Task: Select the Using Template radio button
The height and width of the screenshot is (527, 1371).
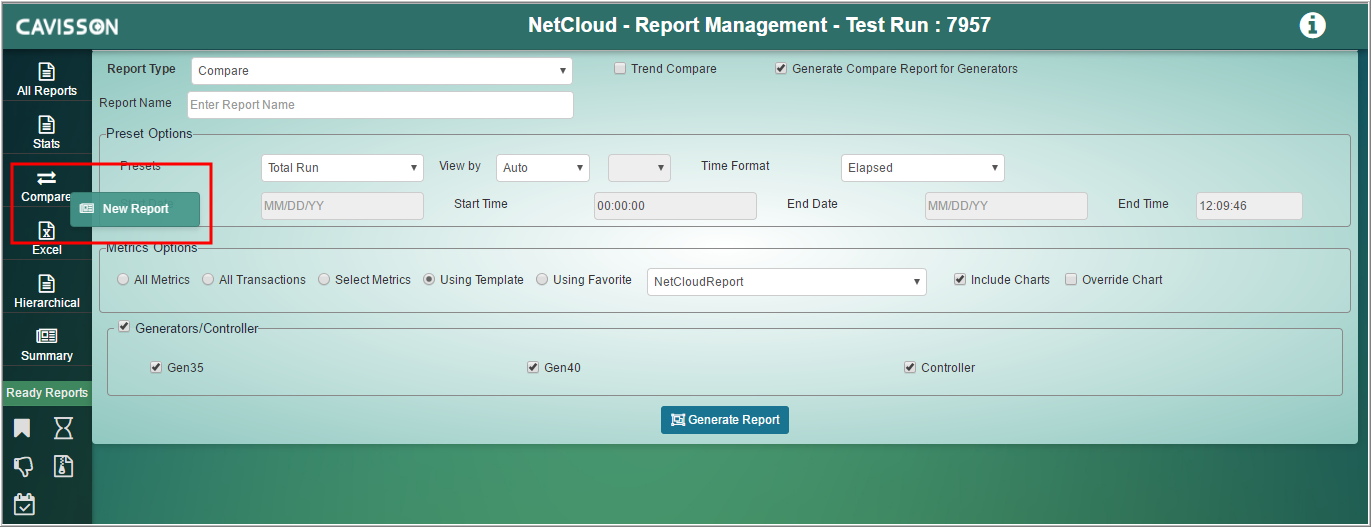Action: [x=429, y=280]
